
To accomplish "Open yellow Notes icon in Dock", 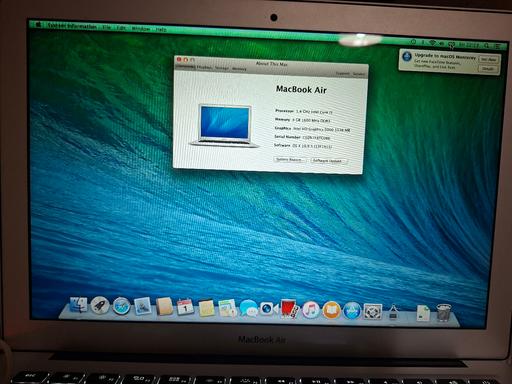I will point(206,308).
